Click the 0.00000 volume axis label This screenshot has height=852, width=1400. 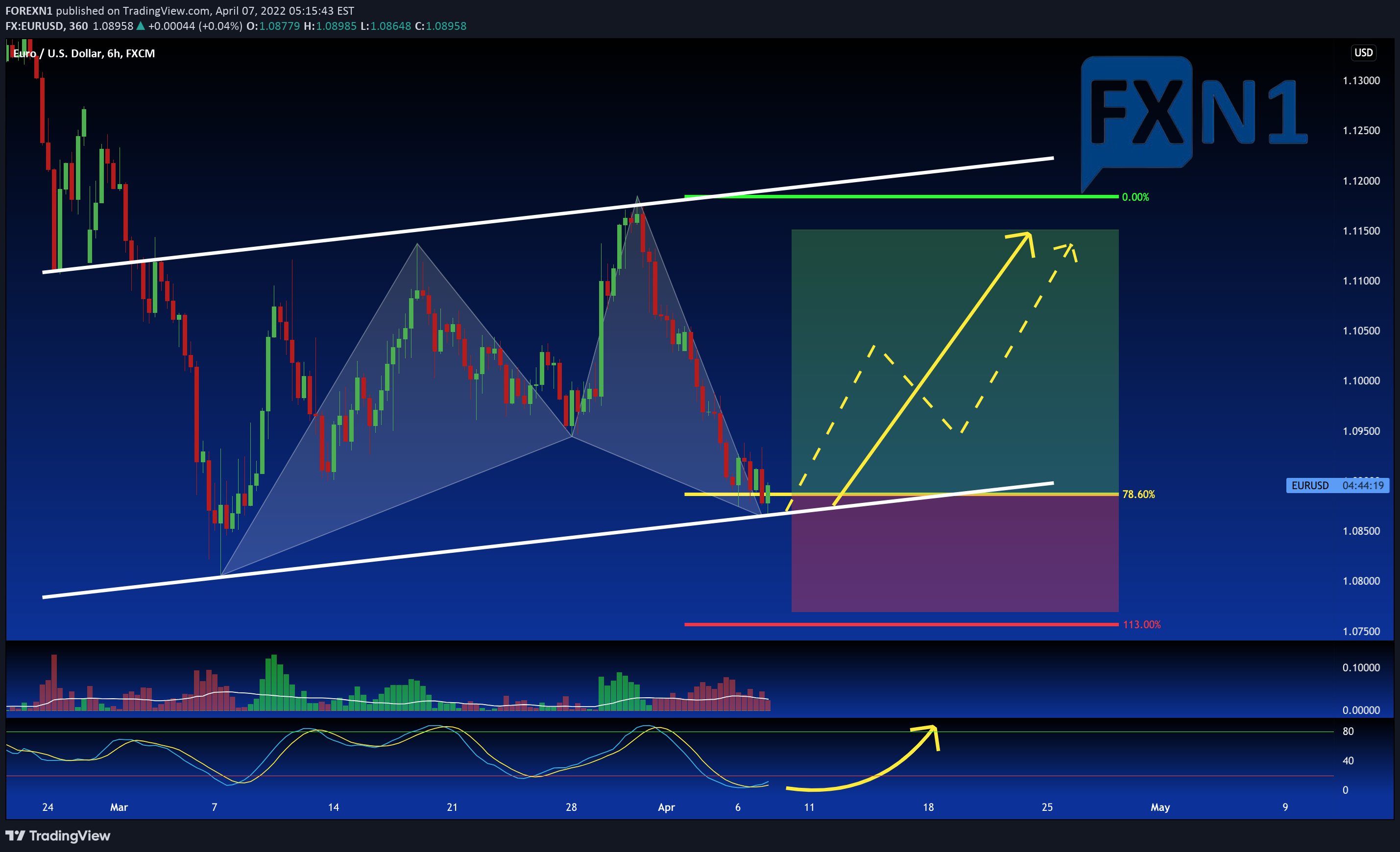pyautogui.click(x=1361, y=710)
